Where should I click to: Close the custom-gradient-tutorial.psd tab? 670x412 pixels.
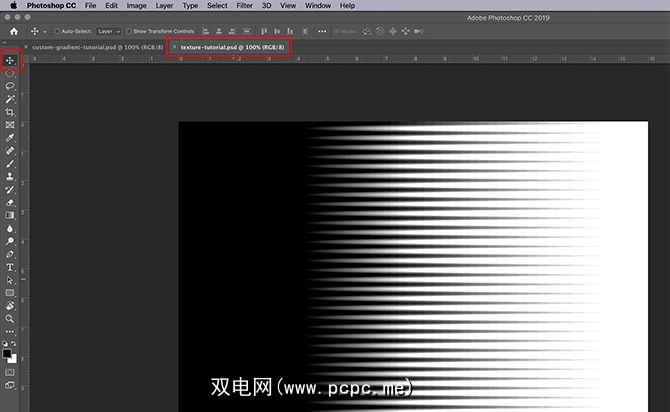26,47
